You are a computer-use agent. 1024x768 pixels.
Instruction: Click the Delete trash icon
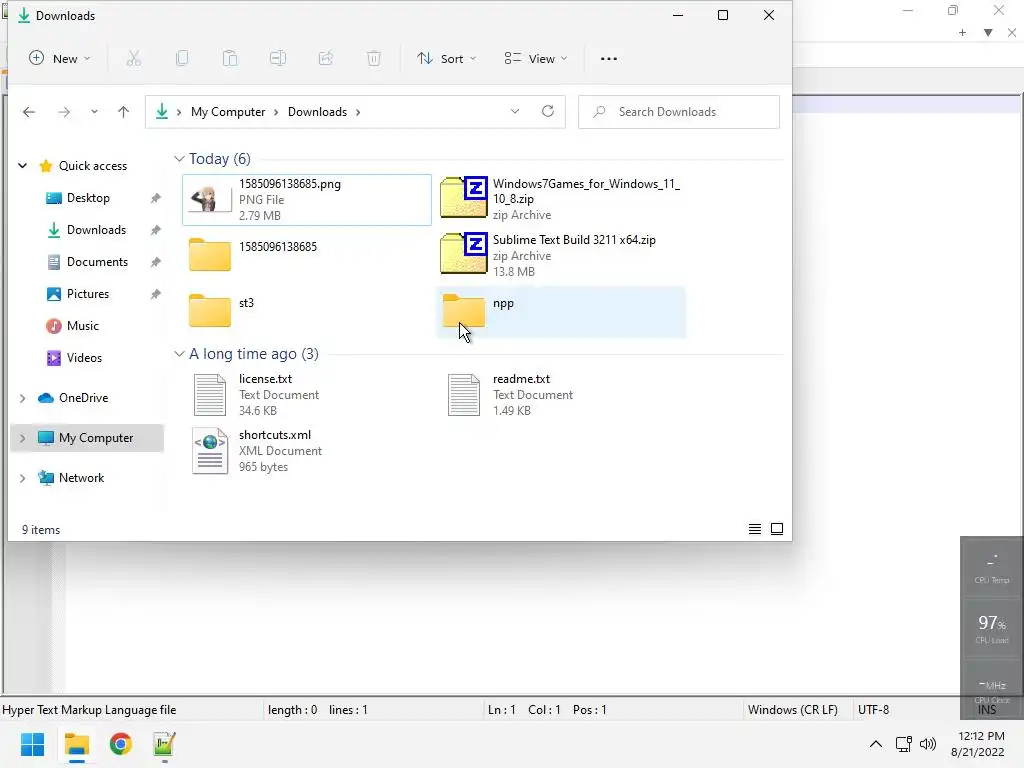[374, 59]
